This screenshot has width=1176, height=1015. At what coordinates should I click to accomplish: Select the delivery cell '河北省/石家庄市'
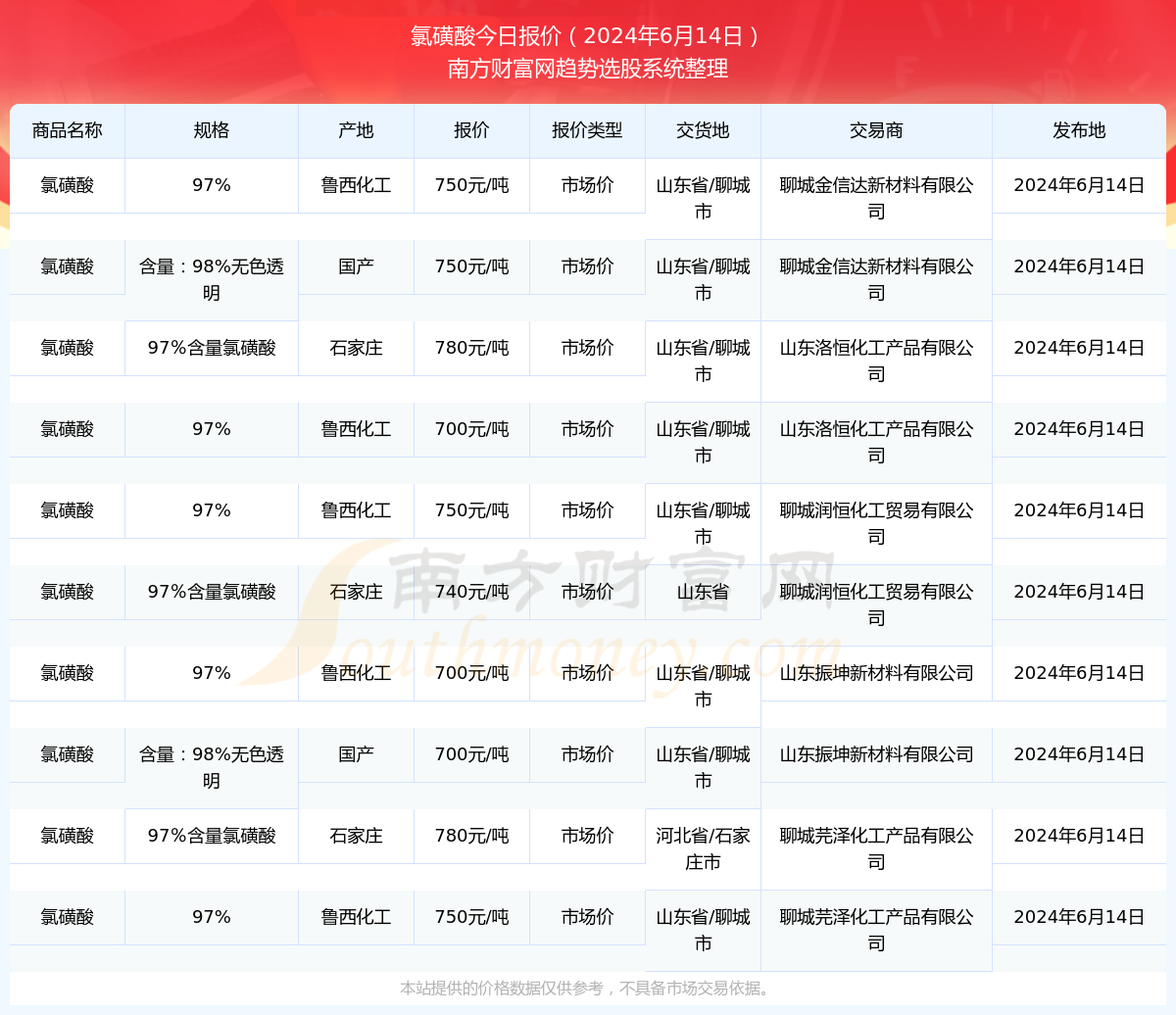pyautogui.click(x=703, y=848)
